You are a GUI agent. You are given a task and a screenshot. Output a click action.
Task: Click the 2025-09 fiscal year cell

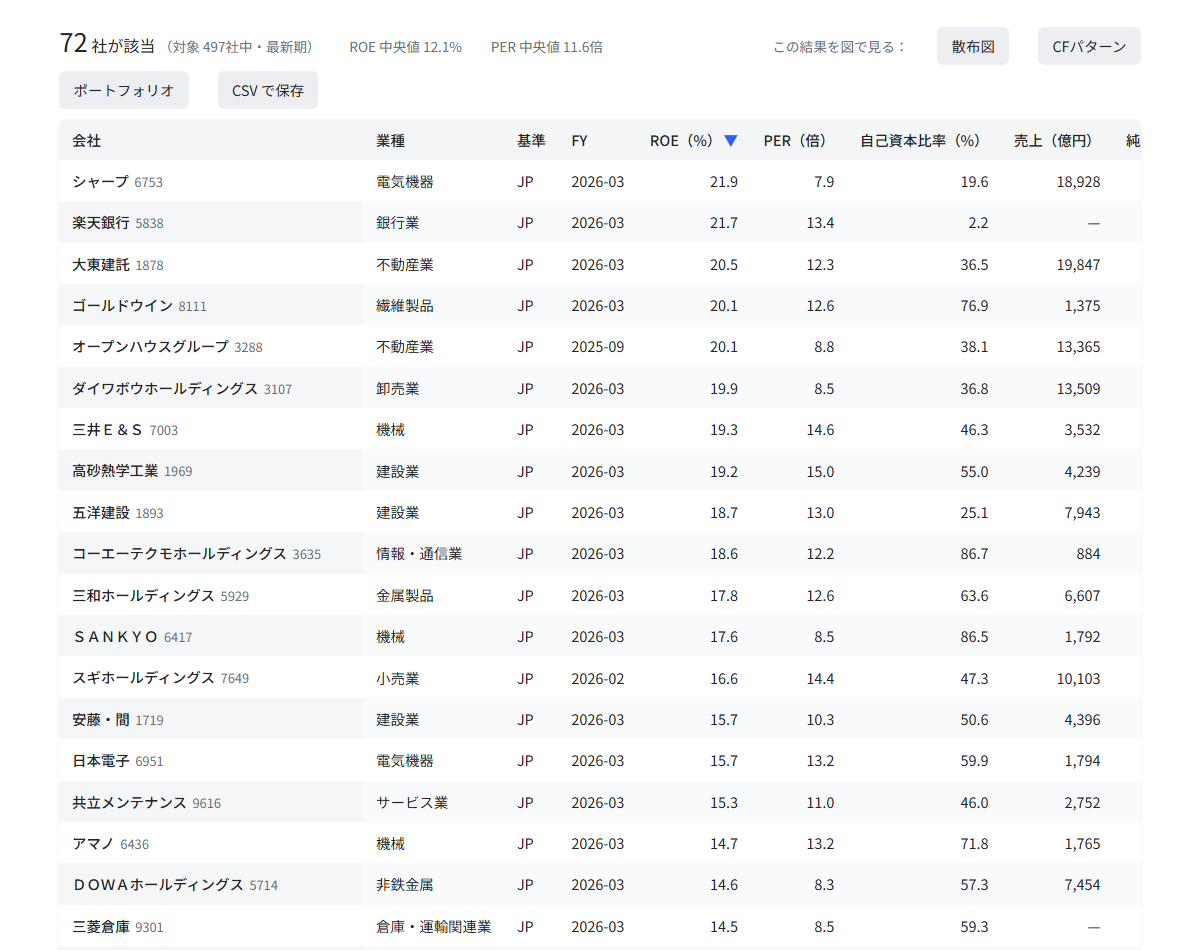(x=598, y=347)
